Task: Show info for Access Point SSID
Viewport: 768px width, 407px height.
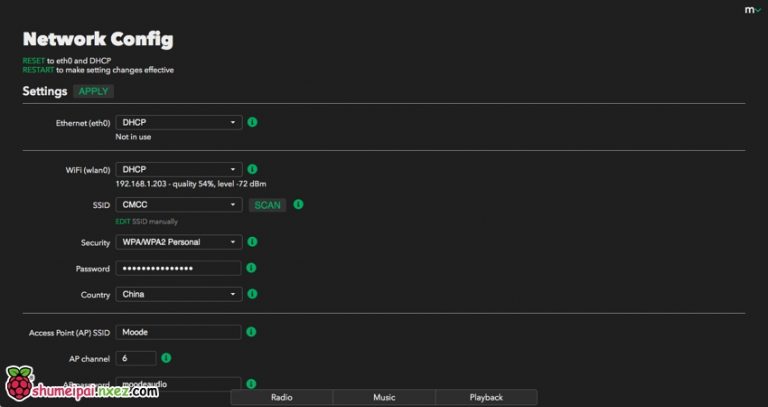Action: (252, 332)
